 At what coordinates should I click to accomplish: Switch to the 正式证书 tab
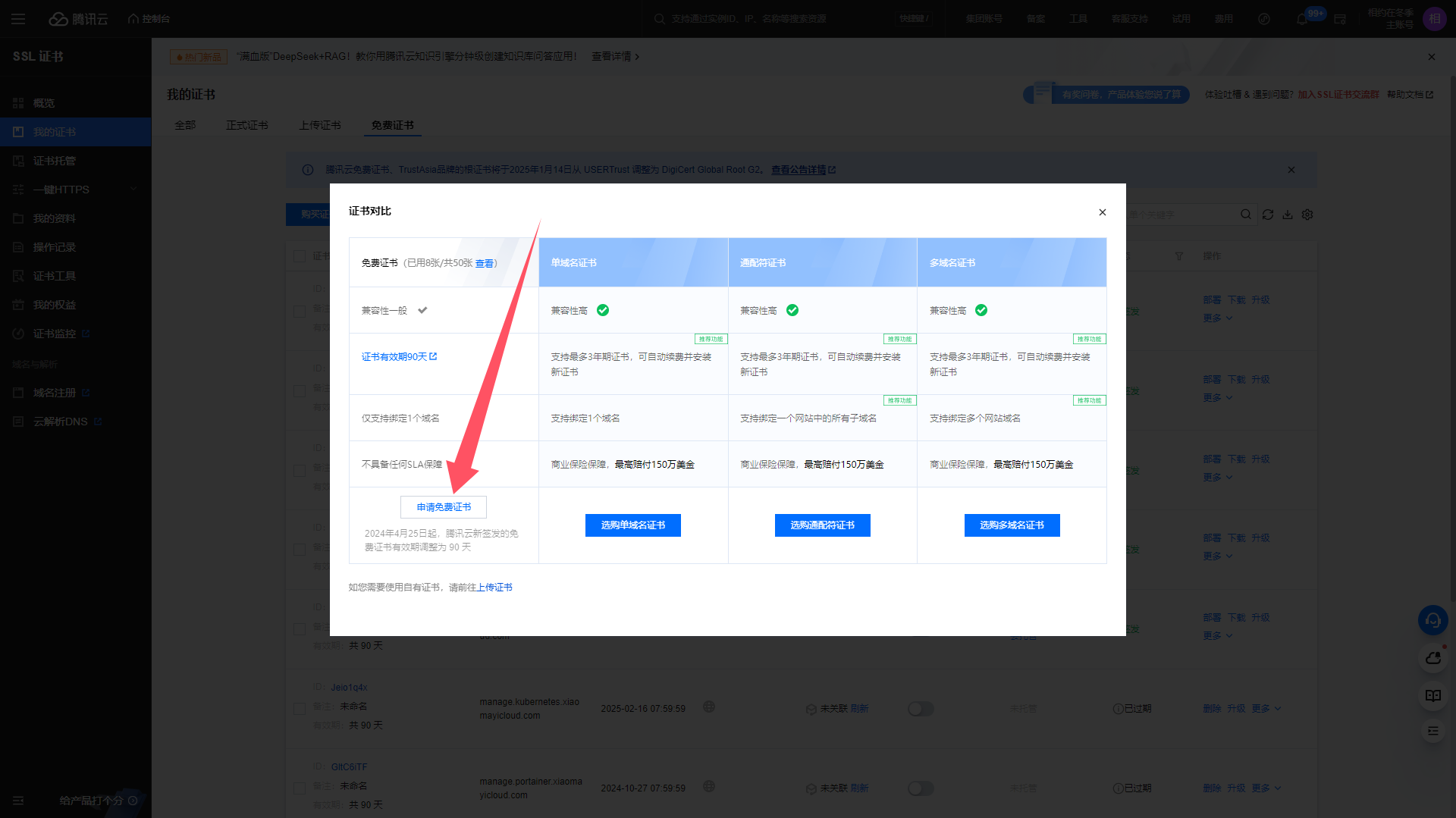point(246,125)
